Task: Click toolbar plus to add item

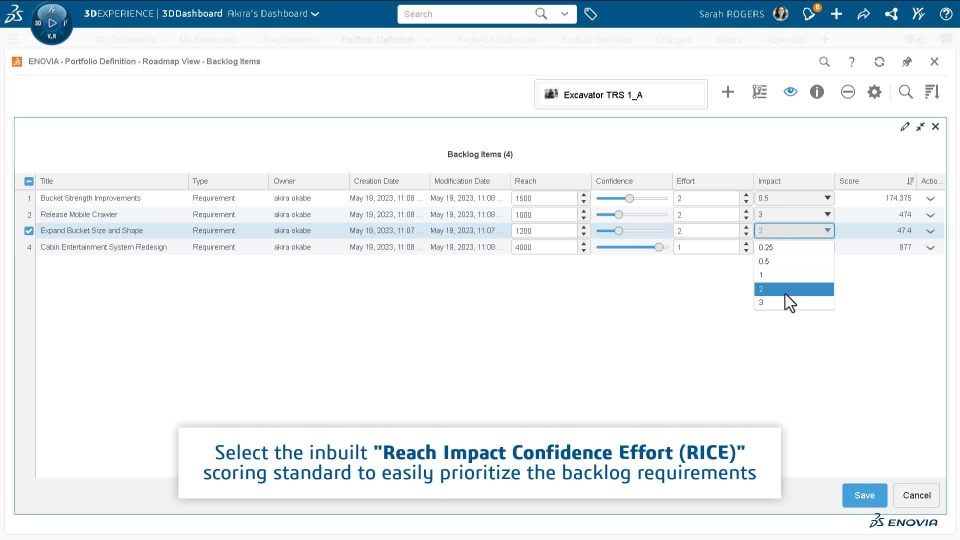Action: pos(727,92)
